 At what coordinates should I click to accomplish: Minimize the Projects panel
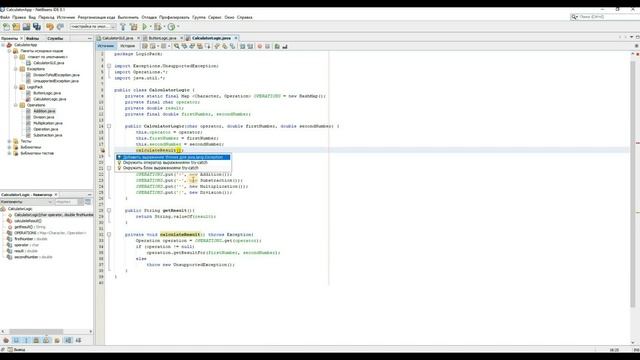click(x=89, y=38)
